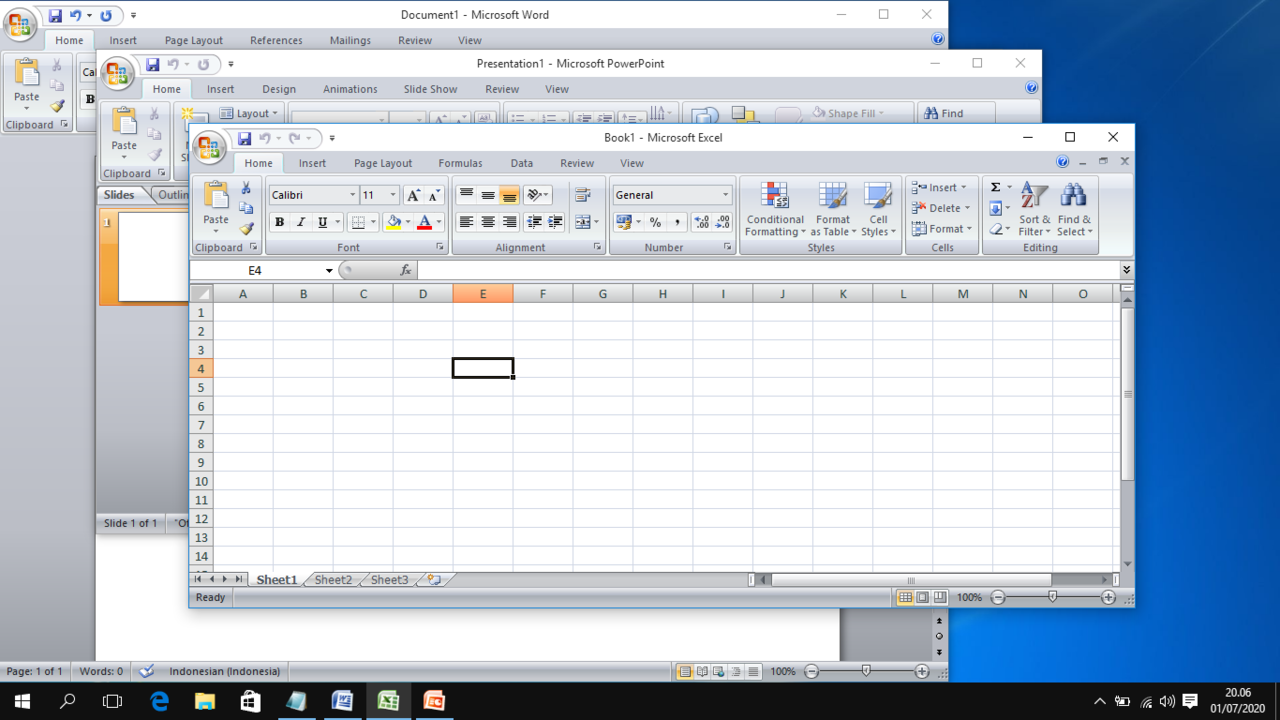Toggle Center alignment in Excel
The height and width of the screenshot is (720, 1280).
tap(488, 222)
